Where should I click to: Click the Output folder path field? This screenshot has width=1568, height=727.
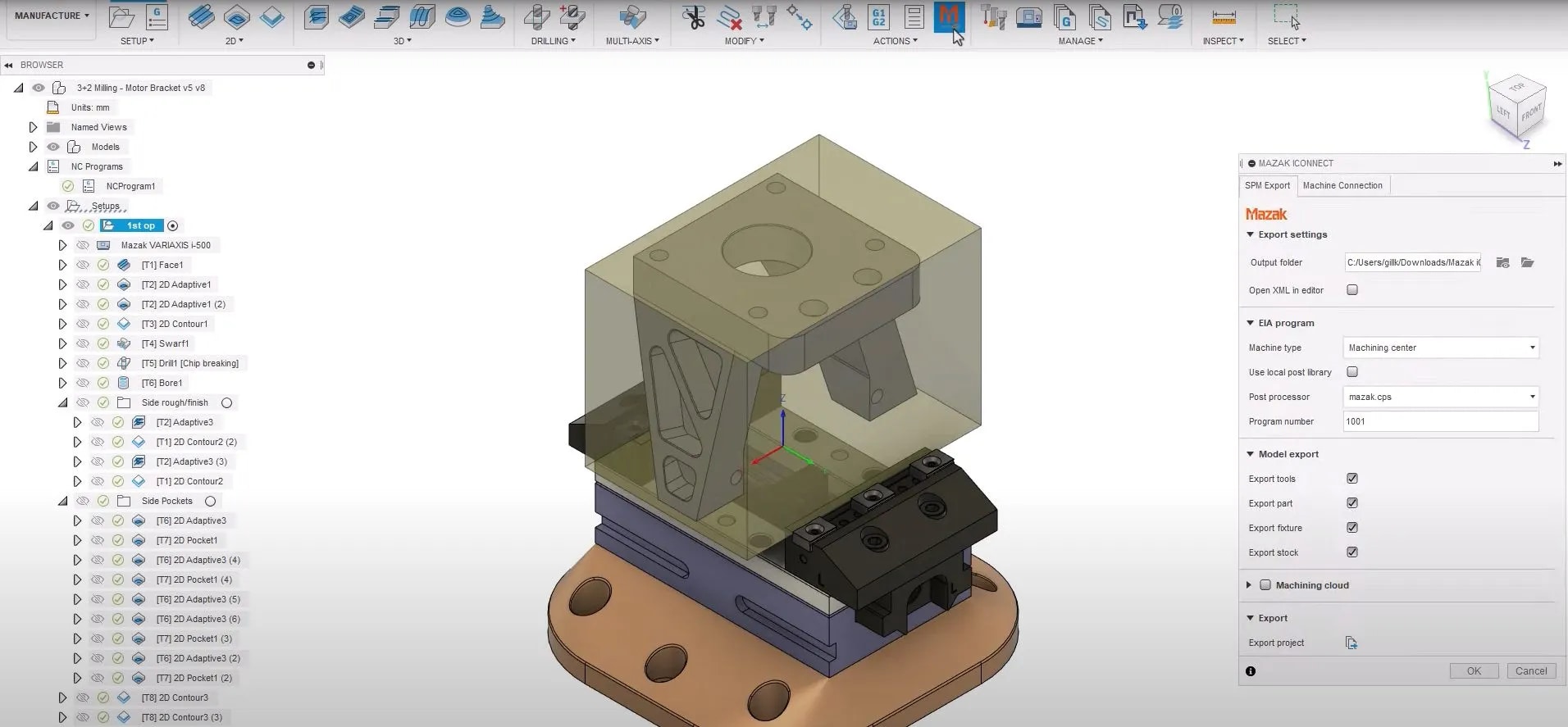tap(1412, 262)
